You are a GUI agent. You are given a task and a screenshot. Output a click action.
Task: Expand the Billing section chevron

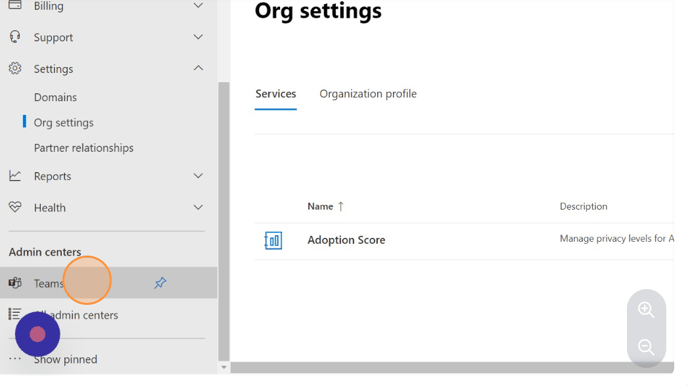coord(198,5)
